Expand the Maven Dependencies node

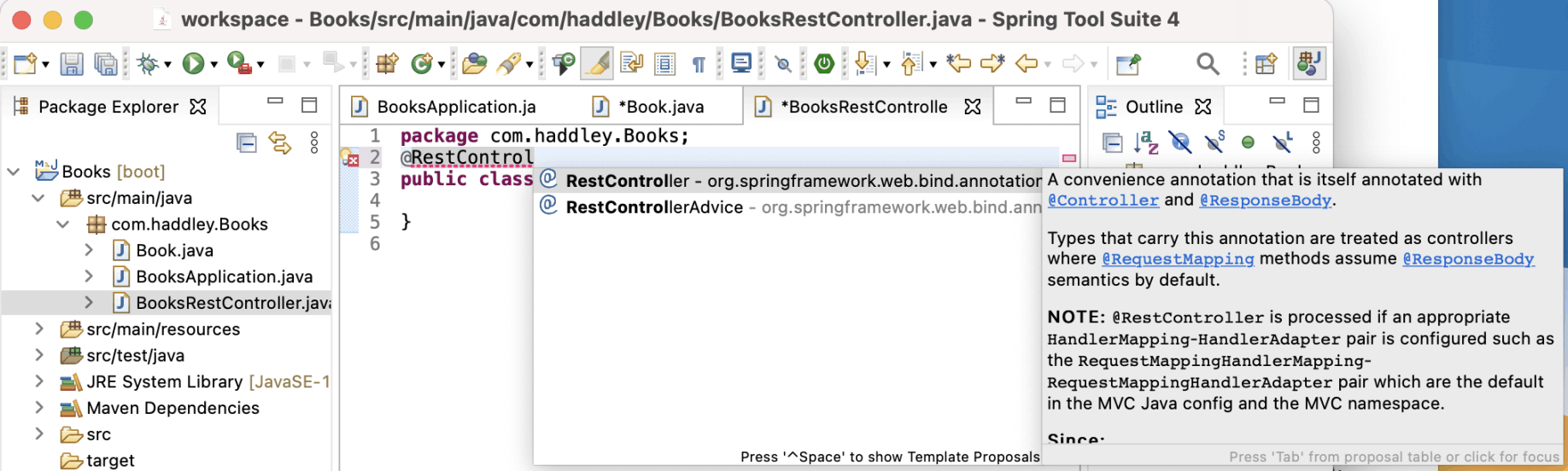[39, 408]
